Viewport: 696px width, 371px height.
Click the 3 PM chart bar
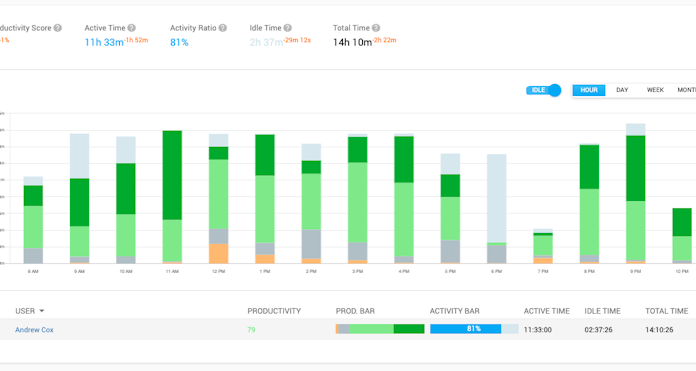357,199
